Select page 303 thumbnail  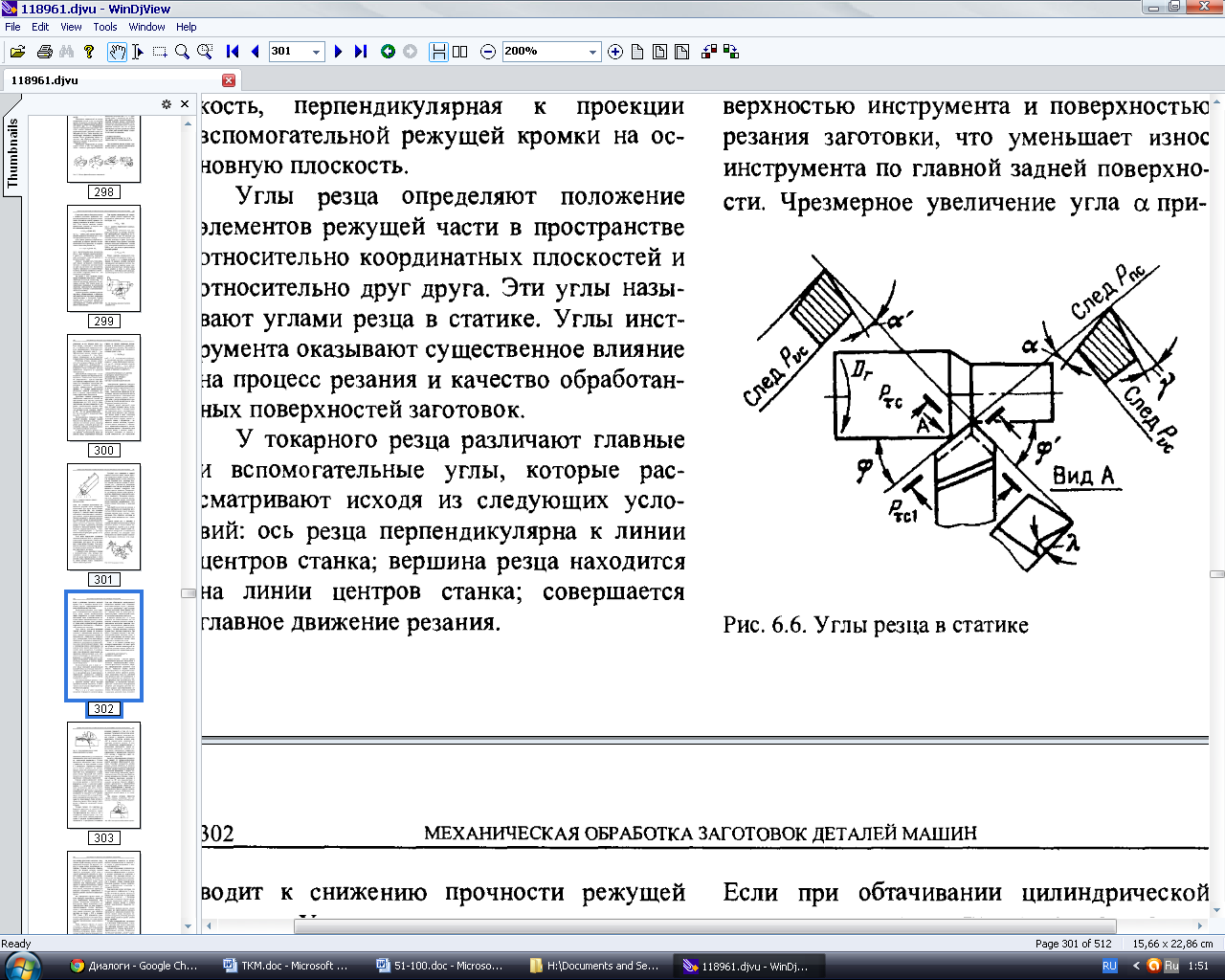click(x=103, y=775)
